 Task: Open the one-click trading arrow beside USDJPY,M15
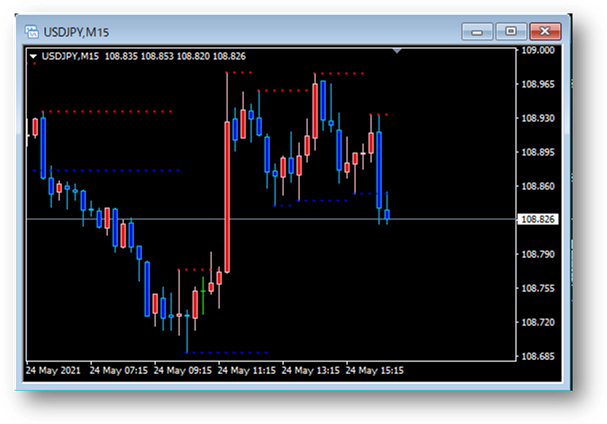[x=33, y=57]
